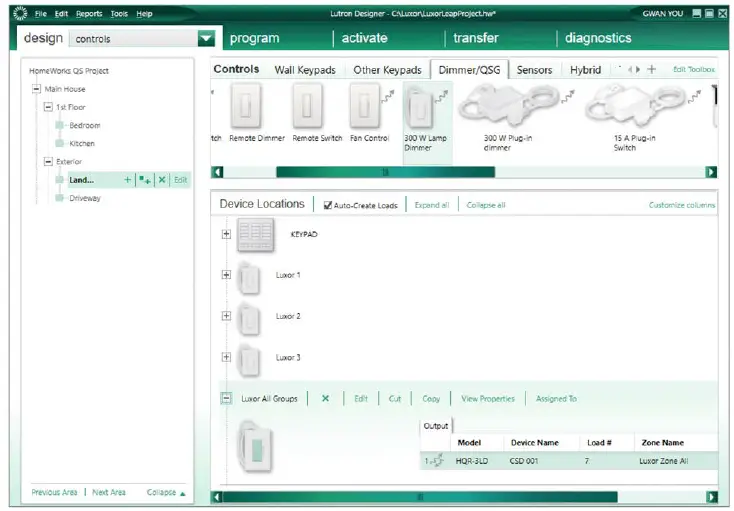734x511 pixels.
Task: Collapse the Main House tree node
Action: (x=37, y=89)
